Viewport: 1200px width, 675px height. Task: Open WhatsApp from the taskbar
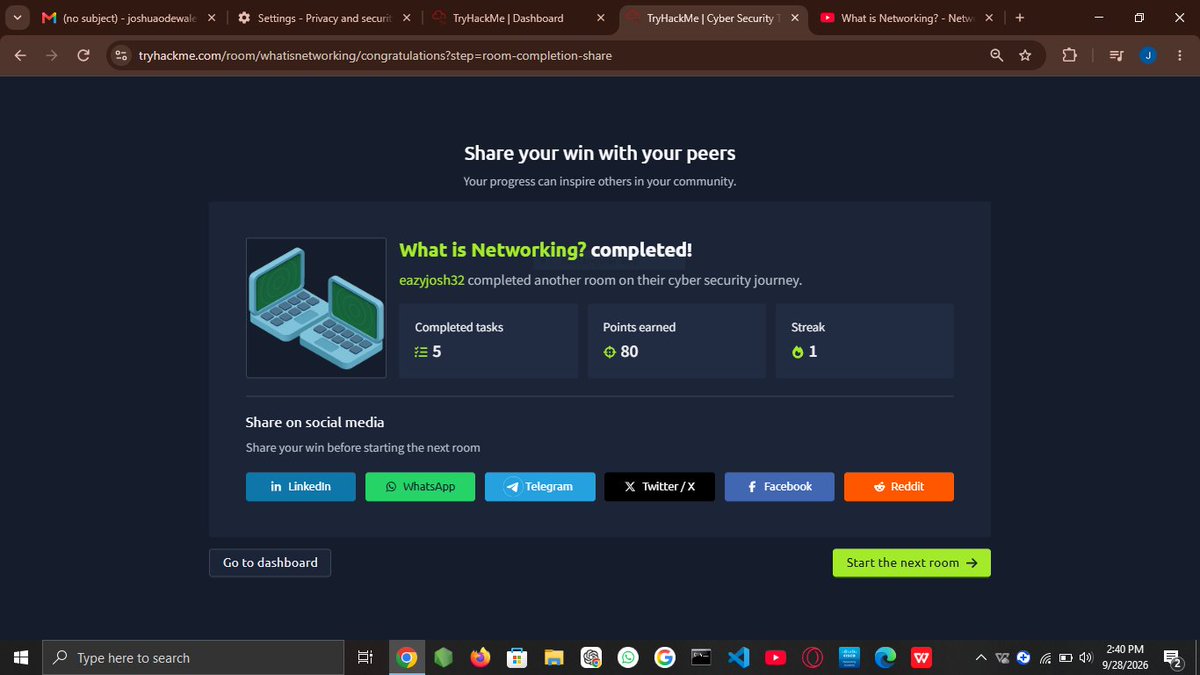pos(628,657)
